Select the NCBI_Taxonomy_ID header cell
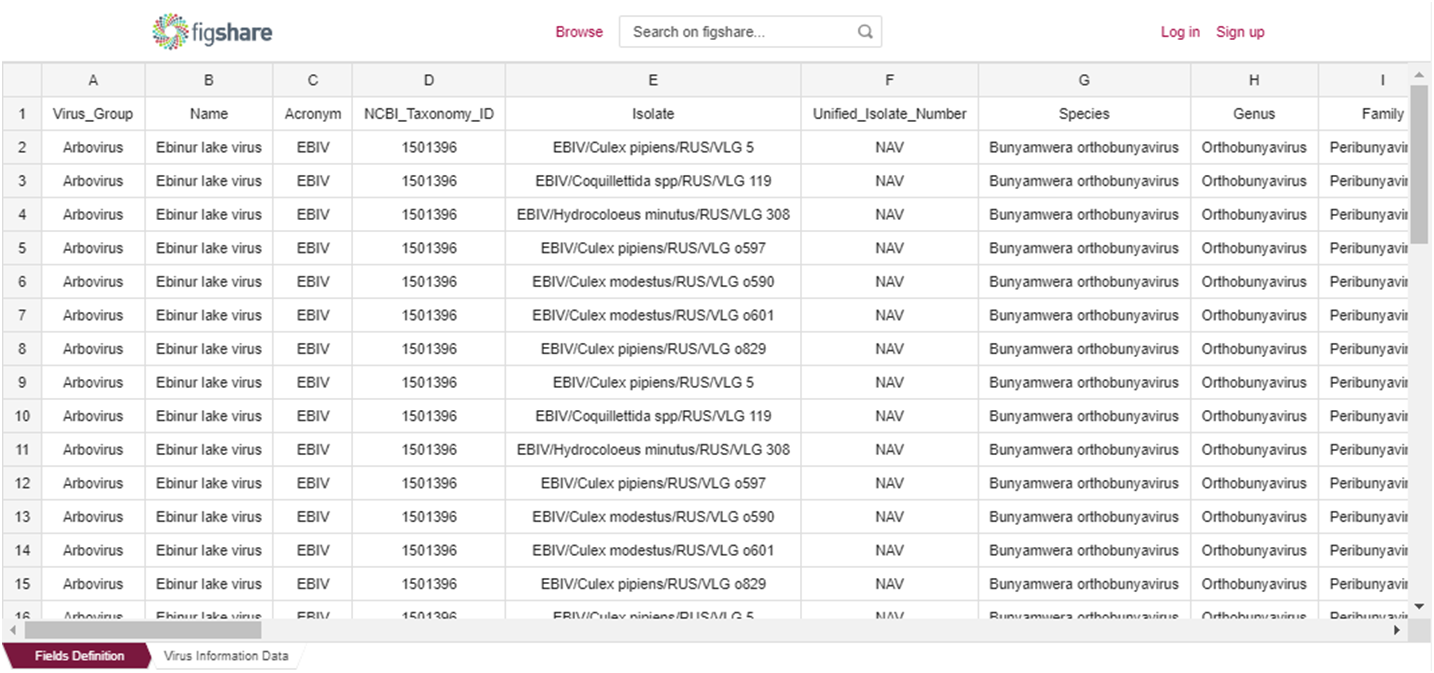Screen dimensions: 1434x673 click(x=428, y=114)
